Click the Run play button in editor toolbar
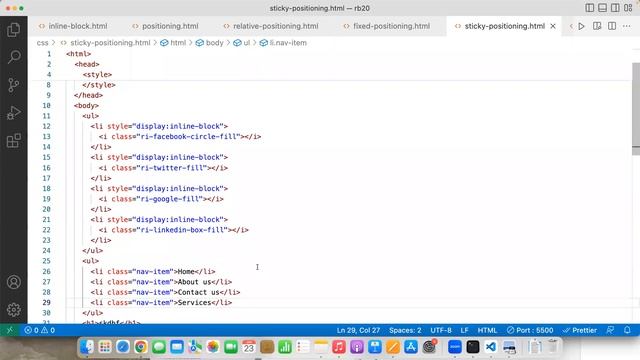This screenshot has height=360, width=640. (x=582, y=26)
